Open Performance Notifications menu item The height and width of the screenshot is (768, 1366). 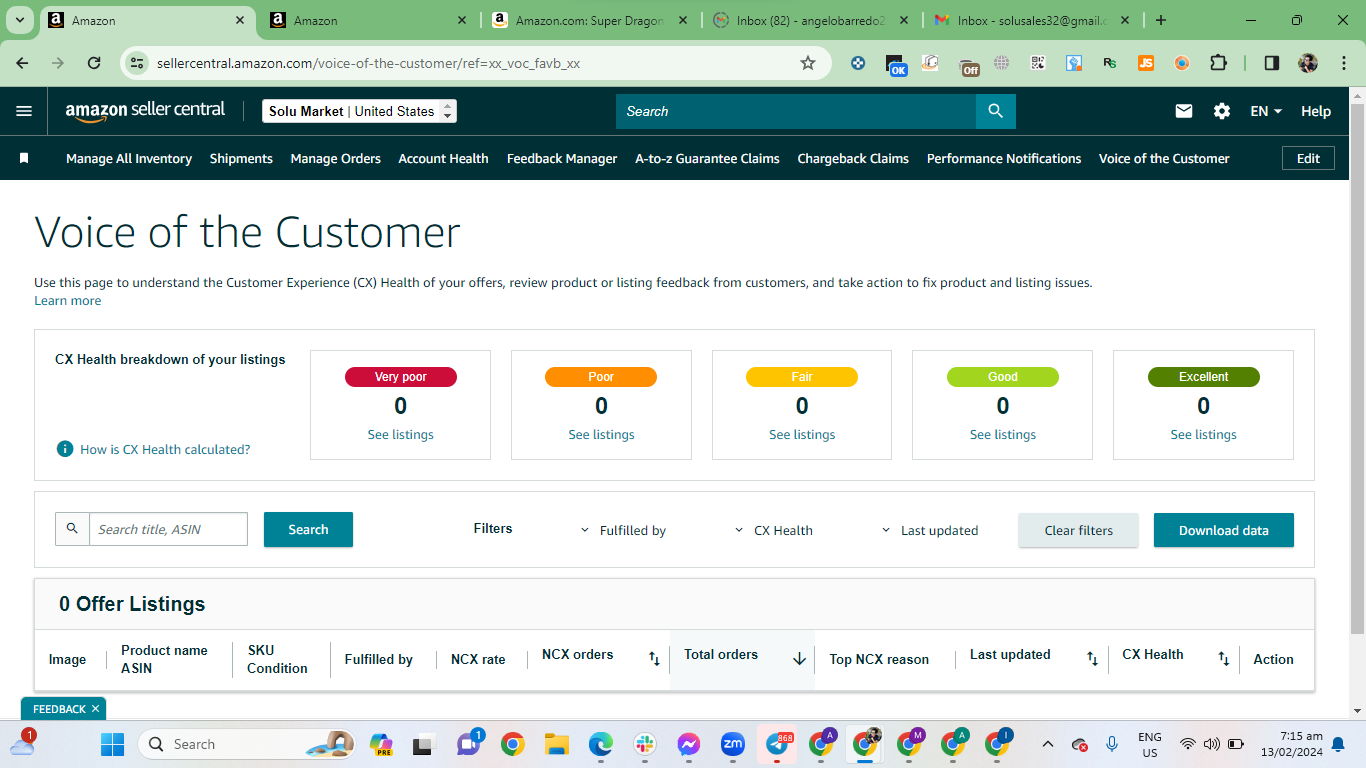[x=1004, y=158]
